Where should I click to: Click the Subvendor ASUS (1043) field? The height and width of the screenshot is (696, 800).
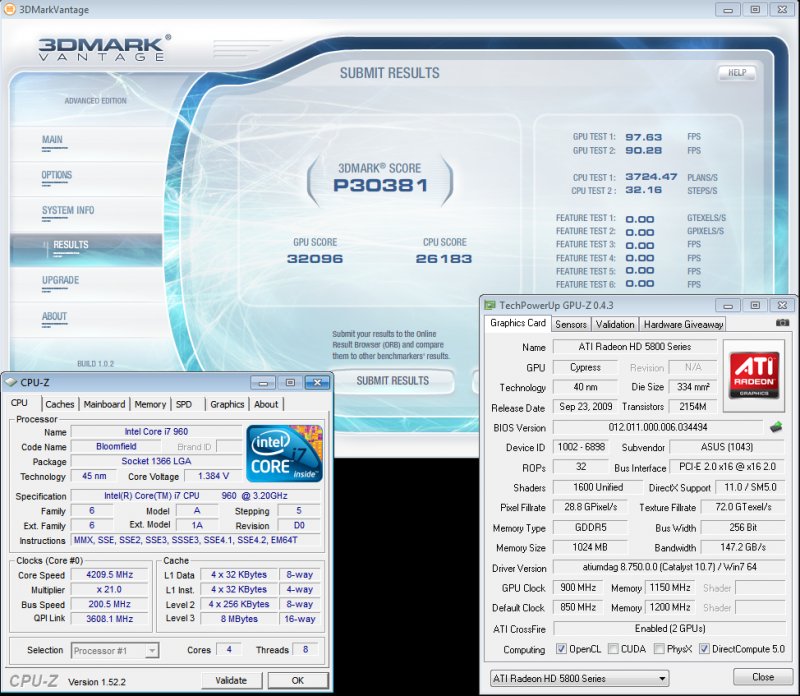(727, 447)
